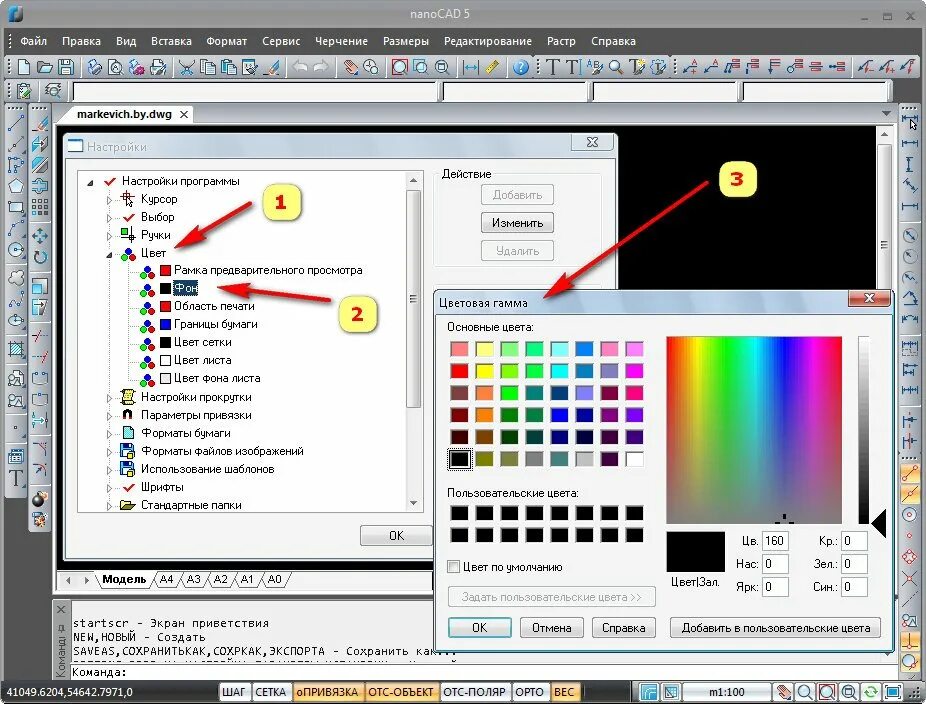Viewport: 926px width, 704px height.
Task: Expand the 'Курсор' tree node
Action: (109, 200)
